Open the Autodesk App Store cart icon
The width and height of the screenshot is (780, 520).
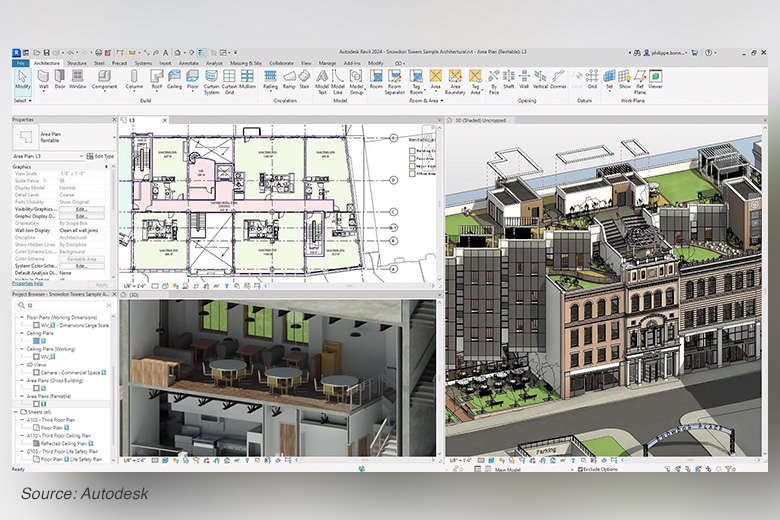694,52
